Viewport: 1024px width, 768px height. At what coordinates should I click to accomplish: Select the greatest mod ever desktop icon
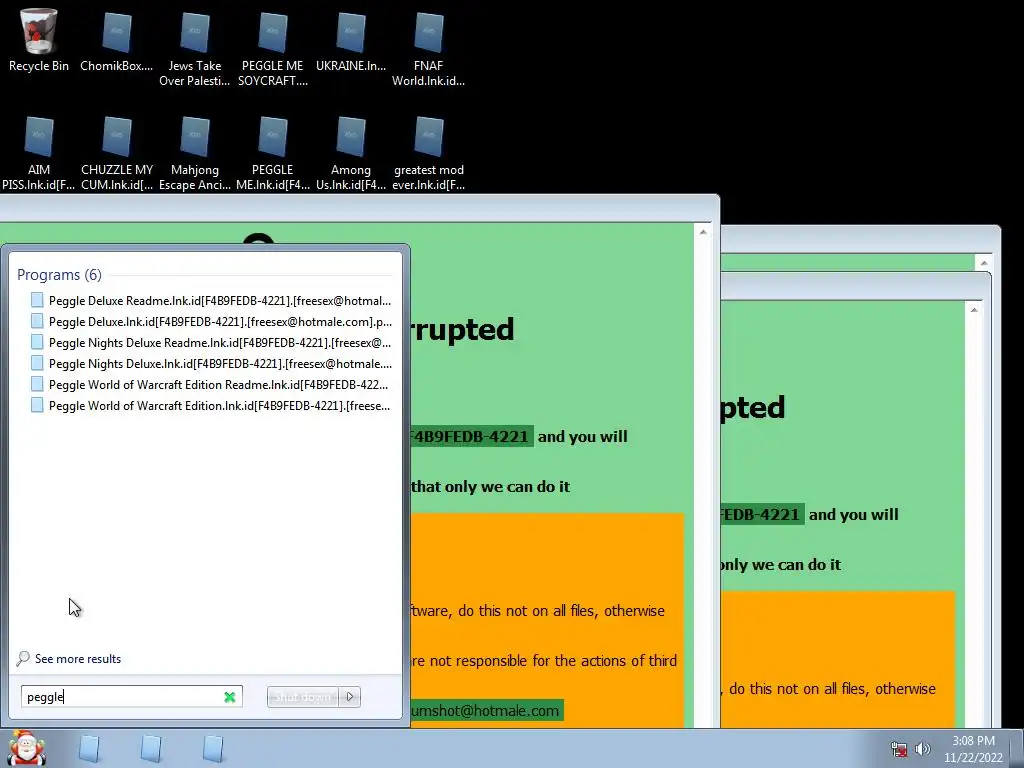428,153
